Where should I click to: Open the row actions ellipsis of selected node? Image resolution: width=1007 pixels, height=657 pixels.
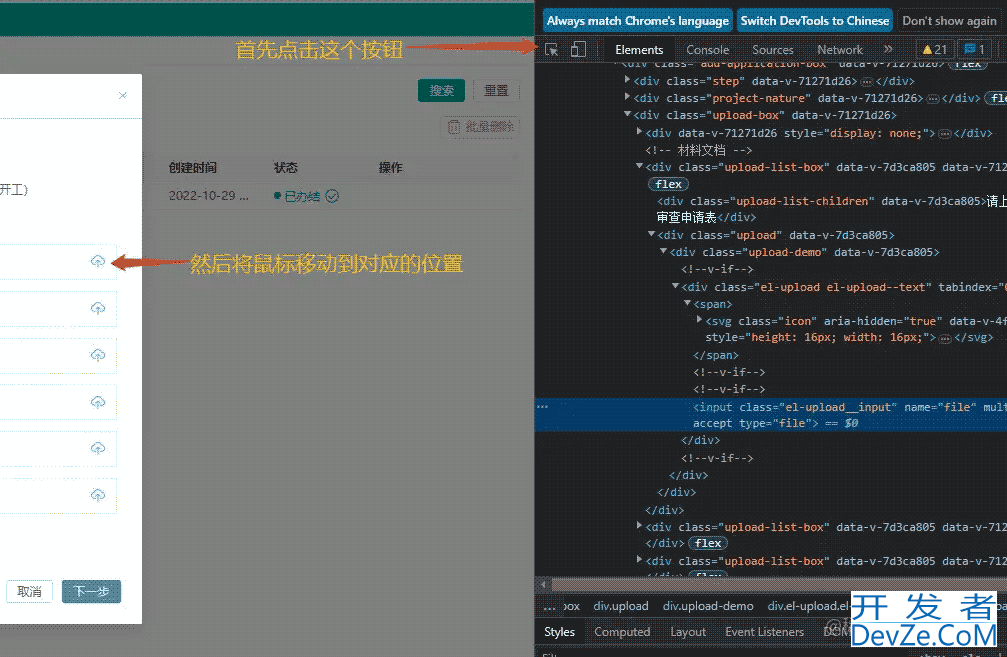point(543,407)
